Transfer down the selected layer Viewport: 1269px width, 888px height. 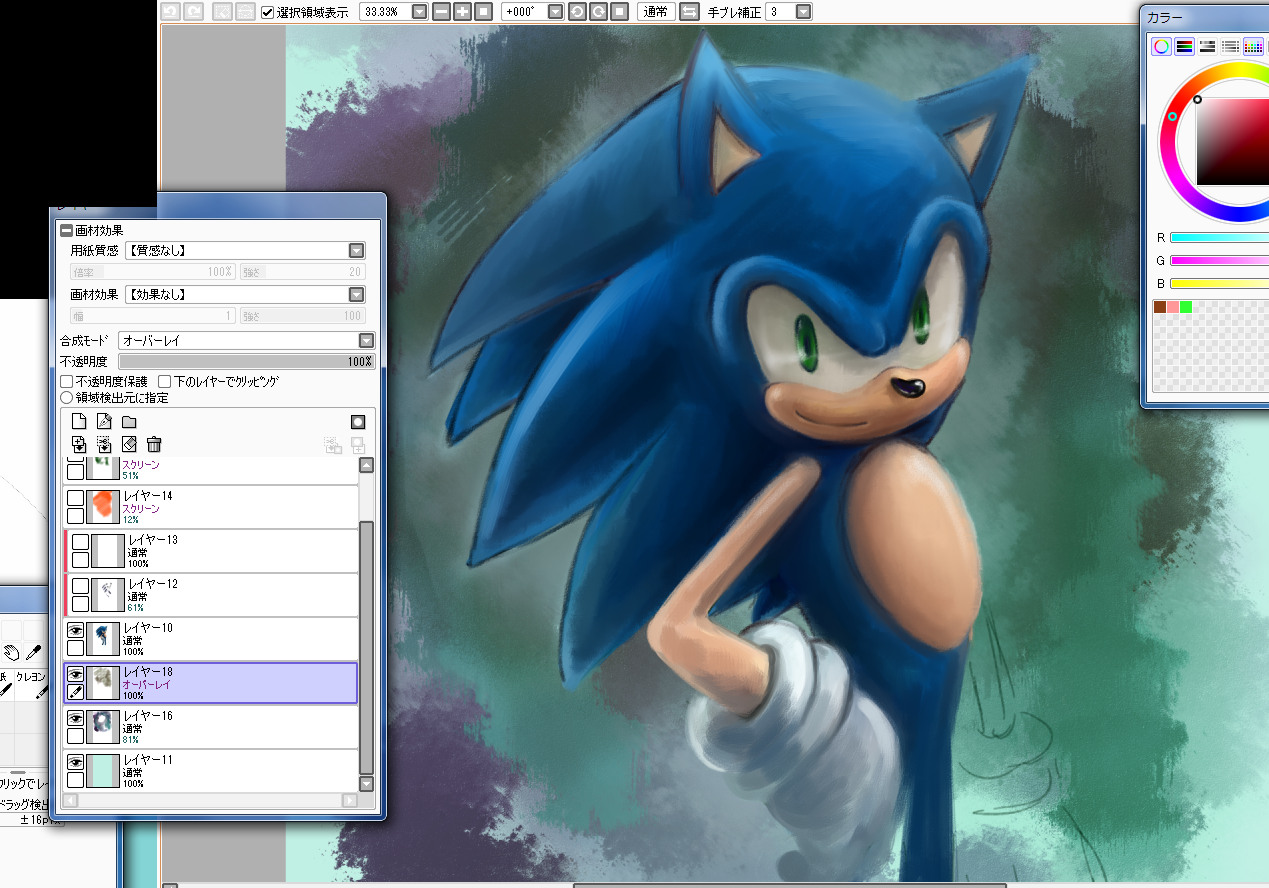pyautogui.click(x=79, y=444)
